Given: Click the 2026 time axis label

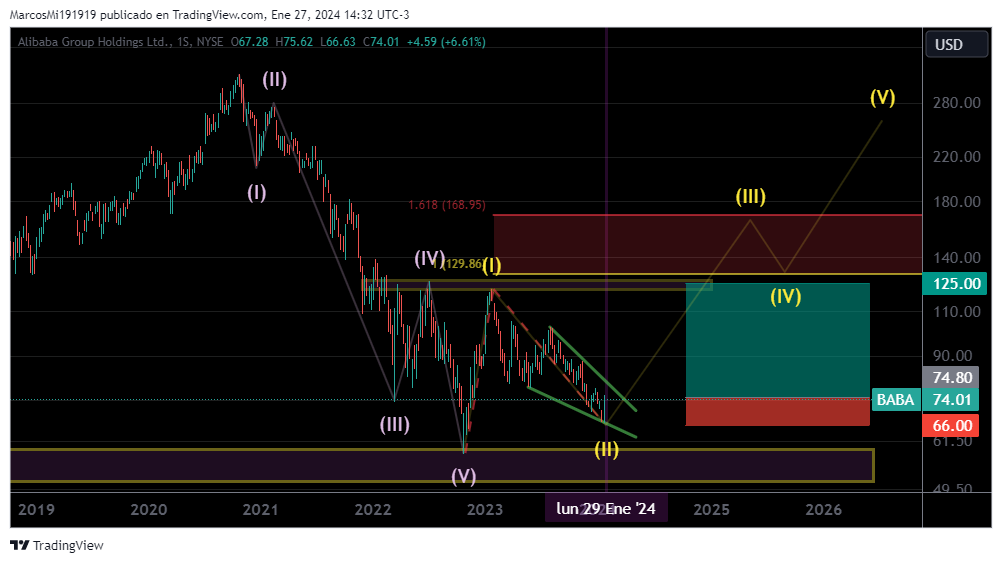Looking at the screenshot, I should (823, 509).
